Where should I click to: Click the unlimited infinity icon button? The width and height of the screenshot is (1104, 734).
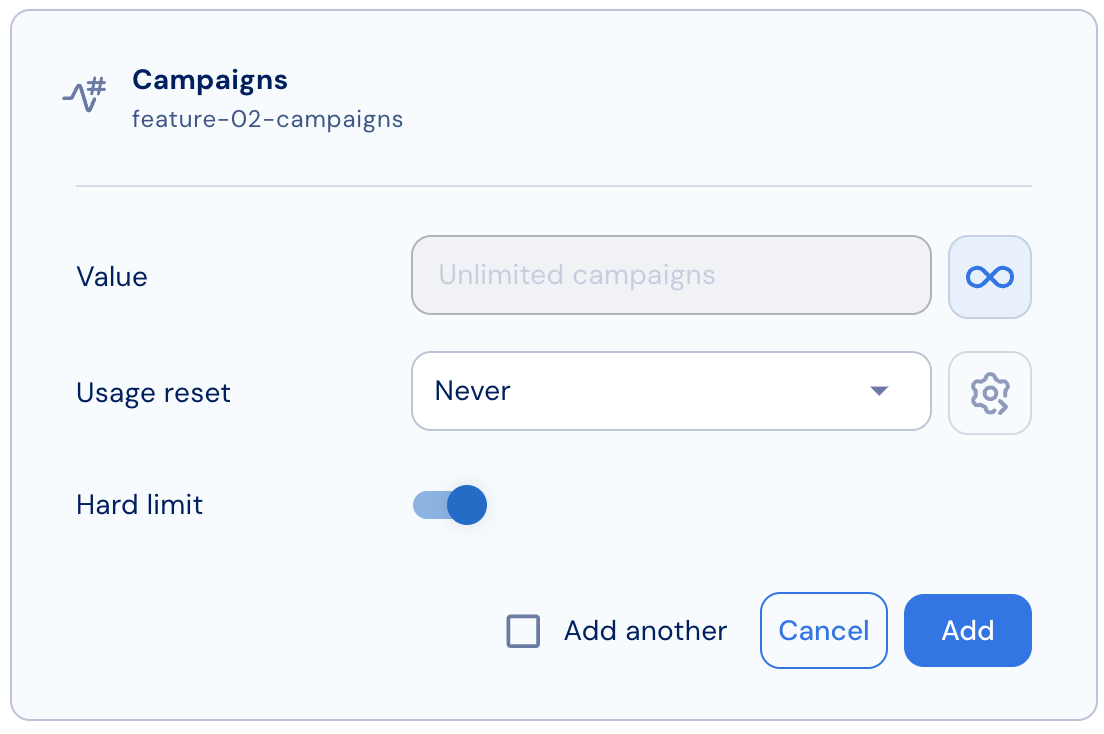[x=989, y=277]
